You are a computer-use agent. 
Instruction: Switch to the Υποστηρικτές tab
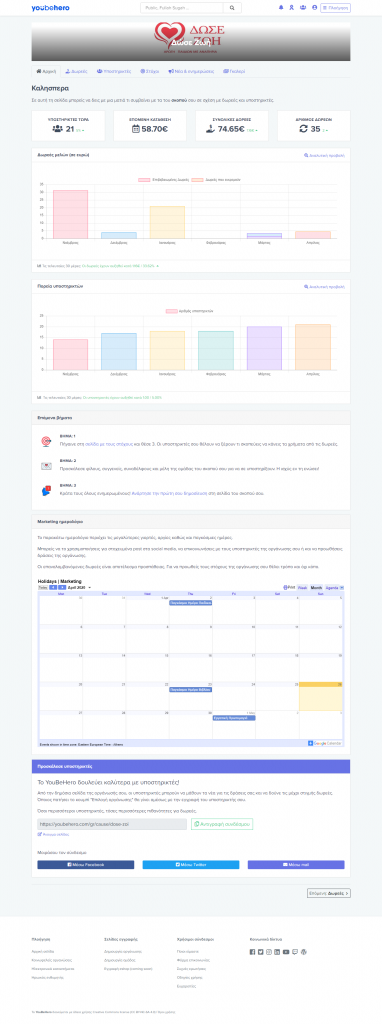114,71
